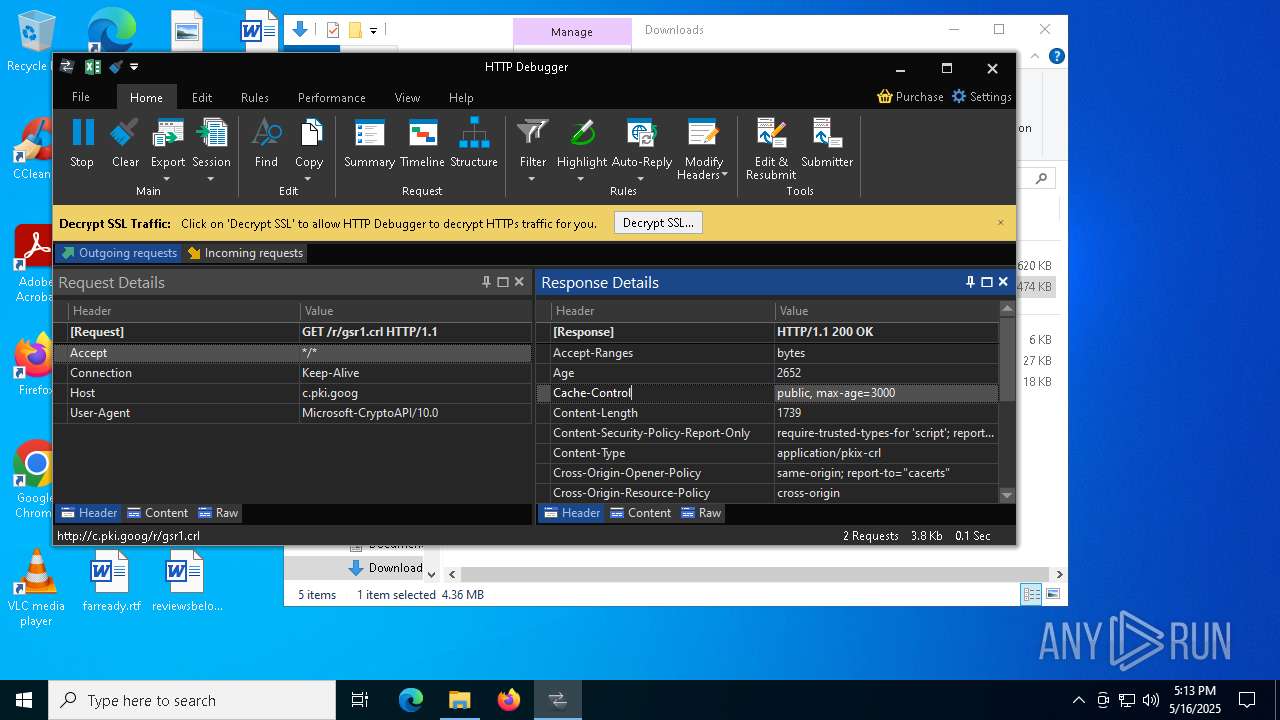The image size is (1280, 720).
Task: Pin the Request Details panel
Action: pos(487,282)
